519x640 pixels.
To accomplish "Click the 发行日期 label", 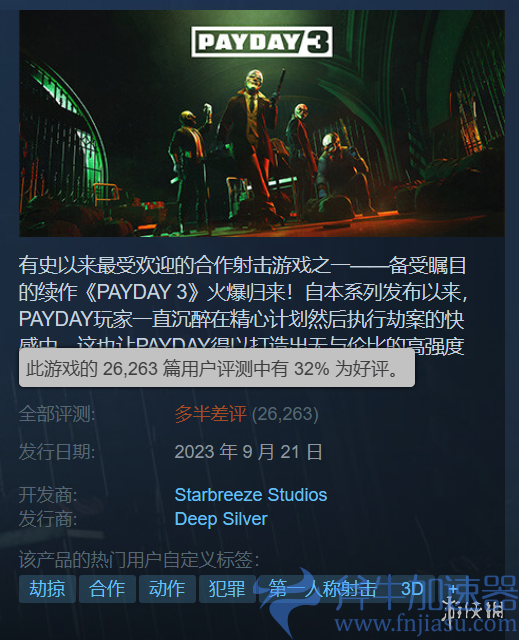I will (57, 452).
